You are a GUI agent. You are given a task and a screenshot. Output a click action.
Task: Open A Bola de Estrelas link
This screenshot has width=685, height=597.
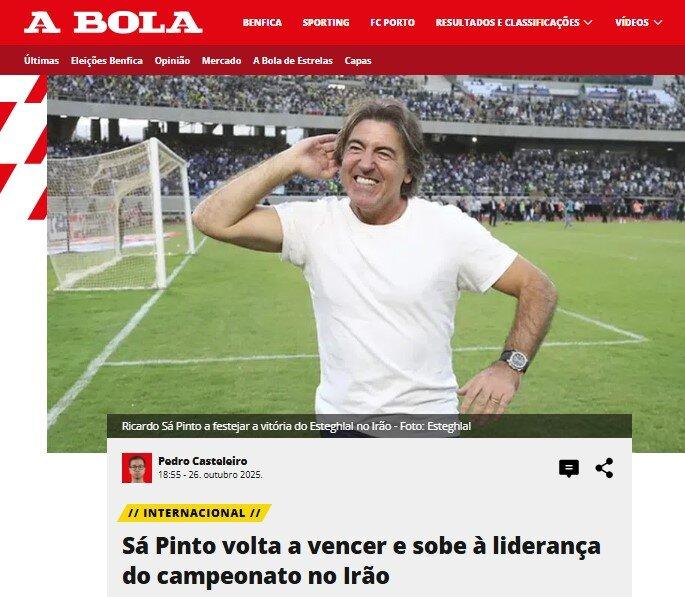pos(293,61)
